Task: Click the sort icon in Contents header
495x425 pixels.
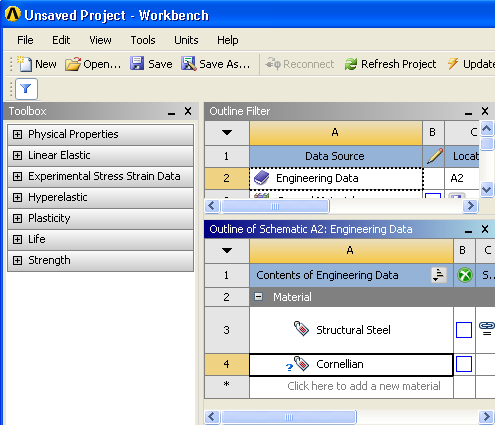Action: pyautogui.click(x=439, y=275)
